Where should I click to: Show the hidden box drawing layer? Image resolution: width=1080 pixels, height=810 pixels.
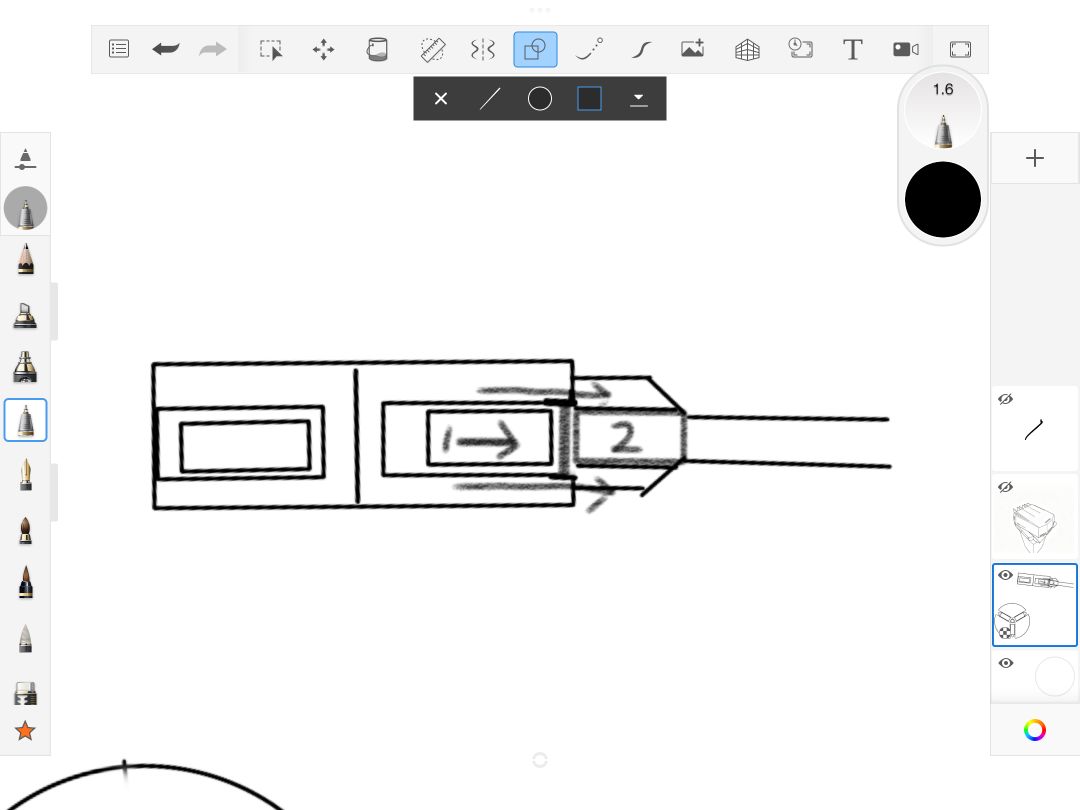[1006, 487]
